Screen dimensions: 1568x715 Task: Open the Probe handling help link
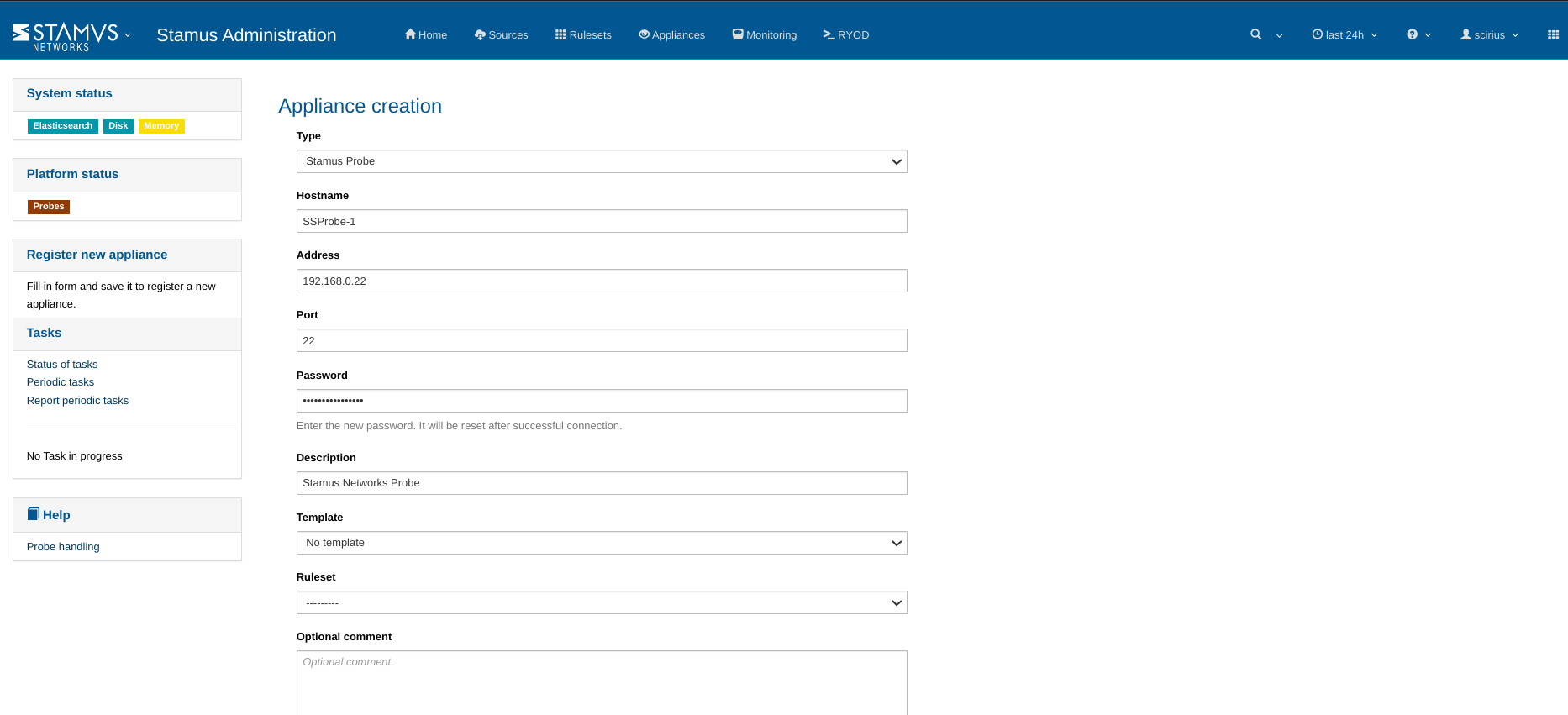[x=63, y=547]
